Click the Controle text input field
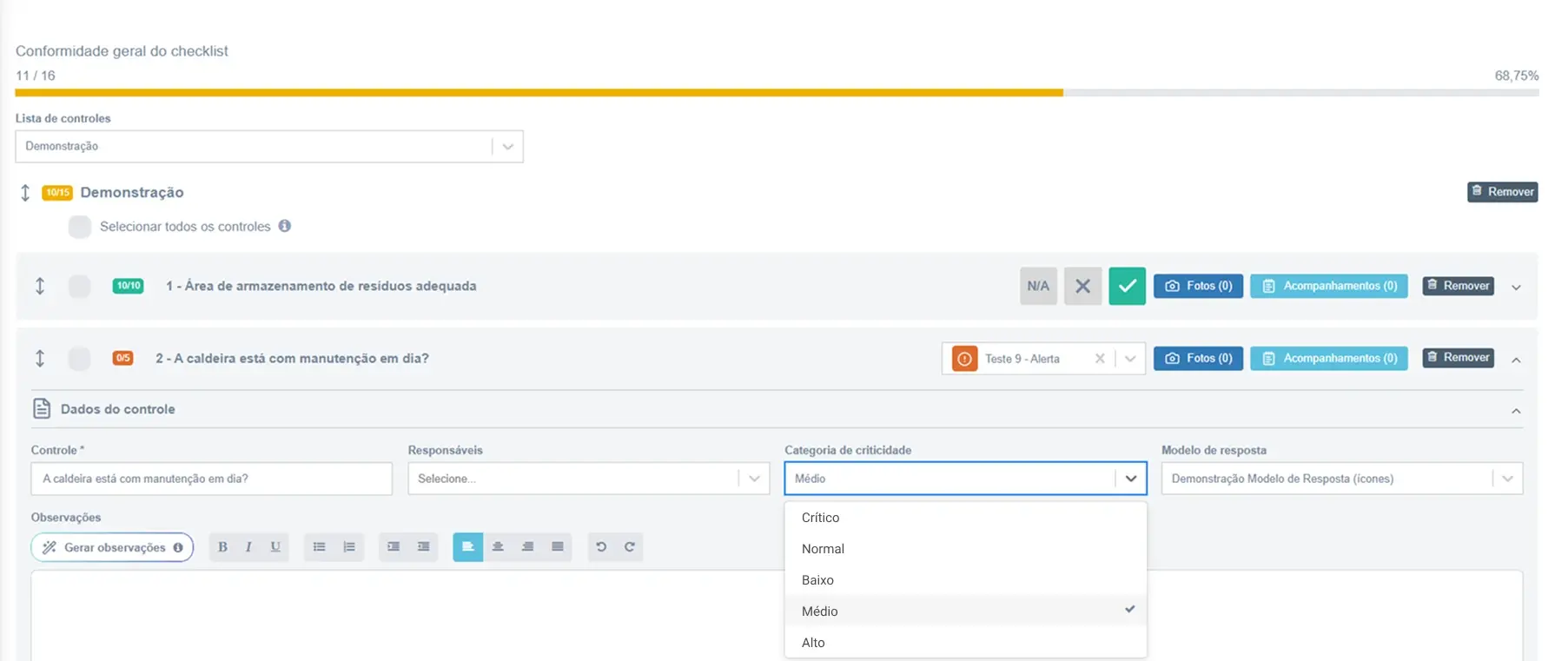The width and height of the screenshot is (1568, 661). (211, 479)
